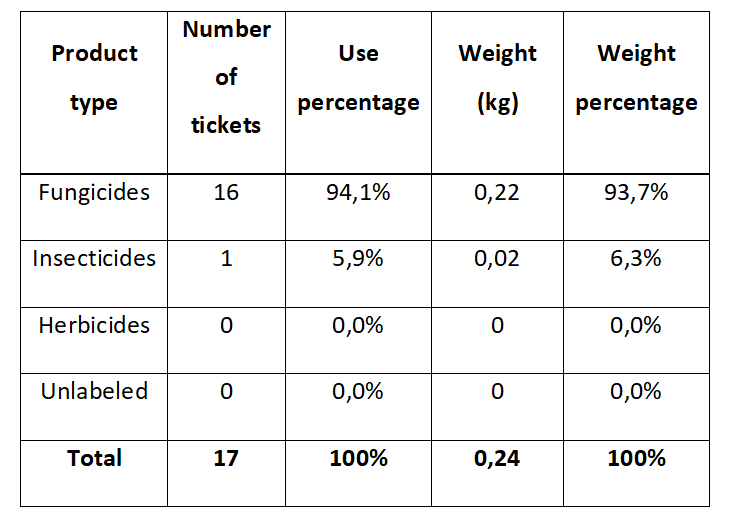
Task: Click the '6,3%' weight percentage cell
Action: tap(636, 258)
